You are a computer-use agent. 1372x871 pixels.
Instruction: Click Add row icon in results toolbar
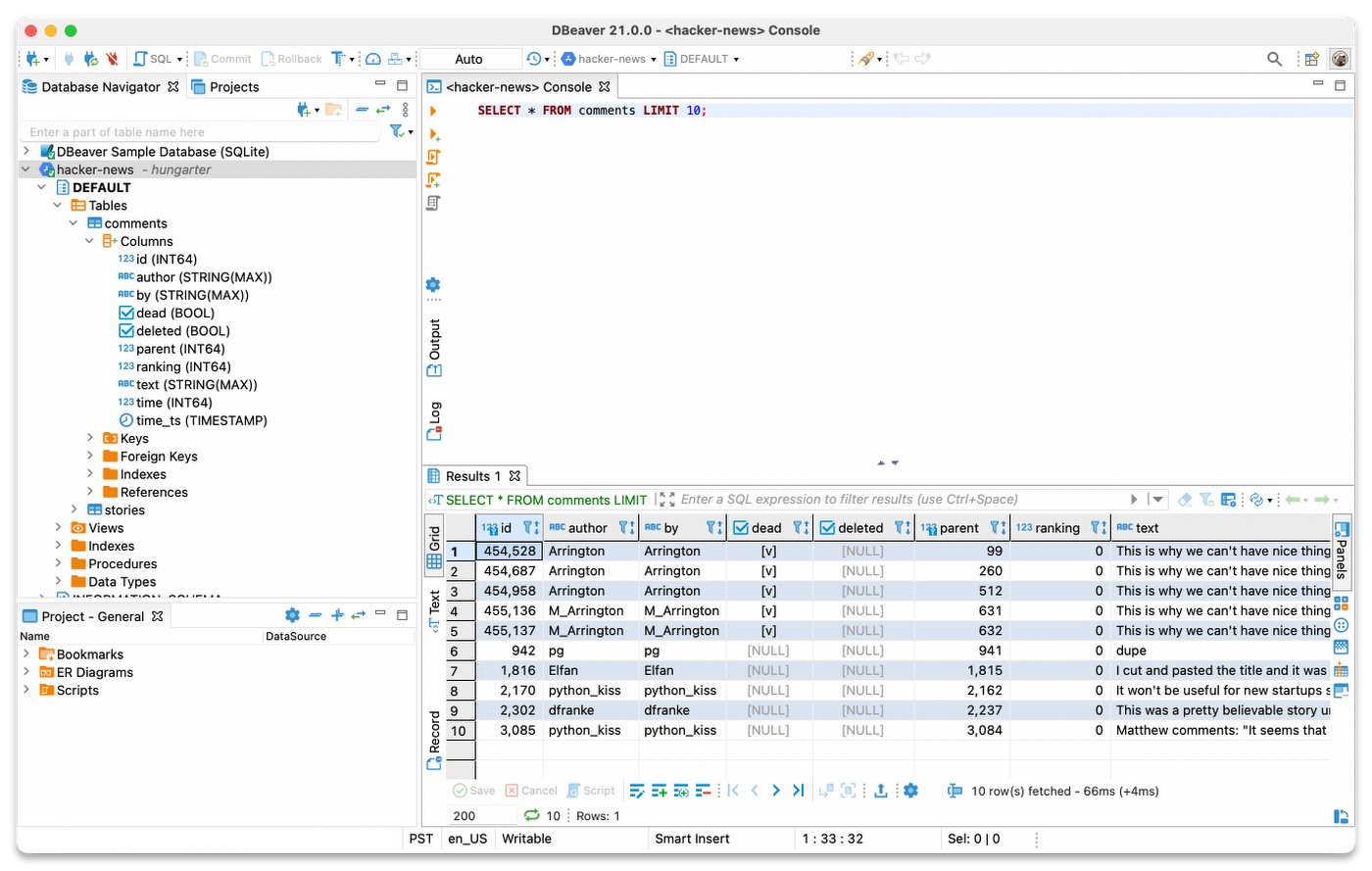pyautogui.click(x=659, y=791)
